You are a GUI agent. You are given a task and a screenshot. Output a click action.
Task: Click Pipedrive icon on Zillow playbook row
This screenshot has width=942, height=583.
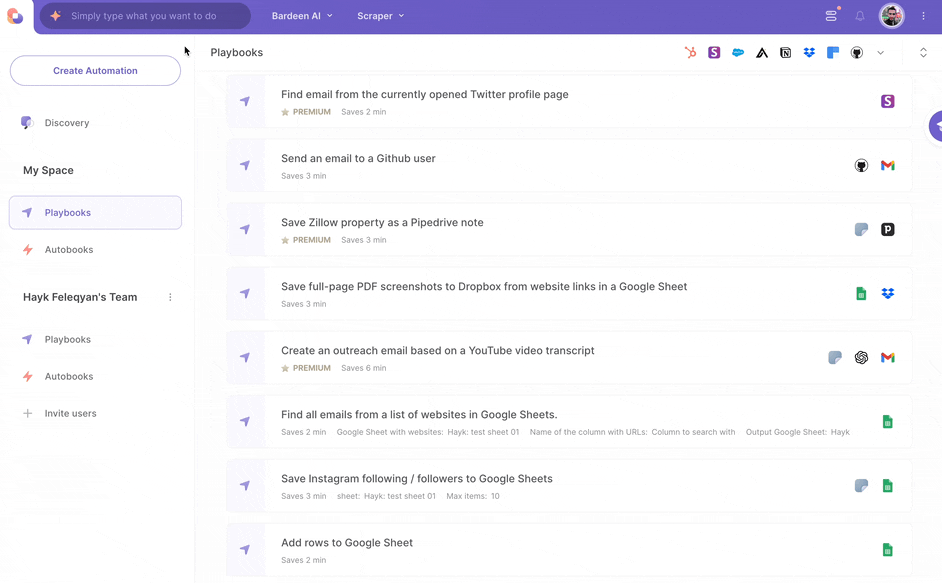coord(887,229)
